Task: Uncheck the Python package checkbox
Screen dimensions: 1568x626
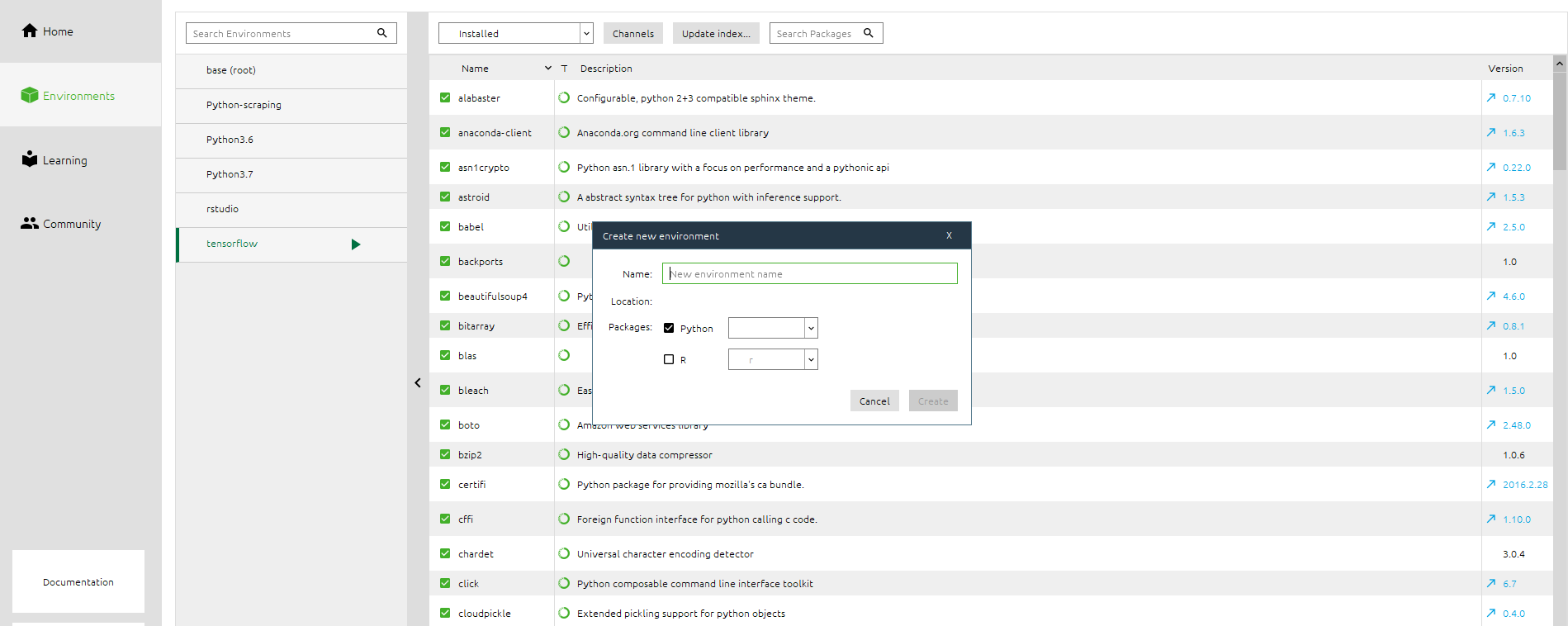Action: click(x=669, y=328)
